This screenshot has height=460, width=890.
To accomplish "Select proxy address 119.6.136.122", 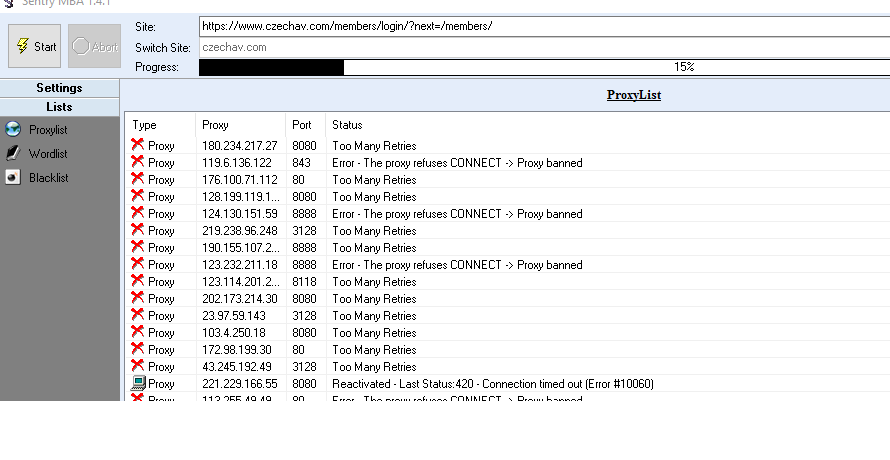I will [237, 163].
